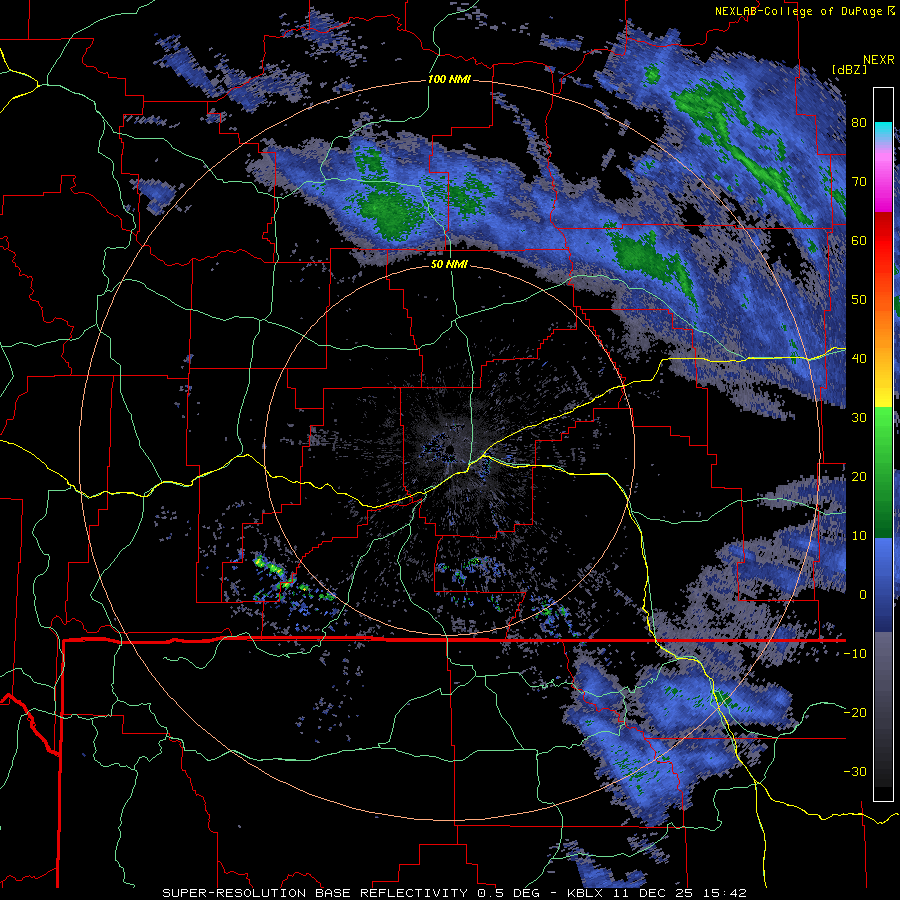Click the 80 value on the dBZ scale
The image size is (900, 900).
tap(859, 123)
